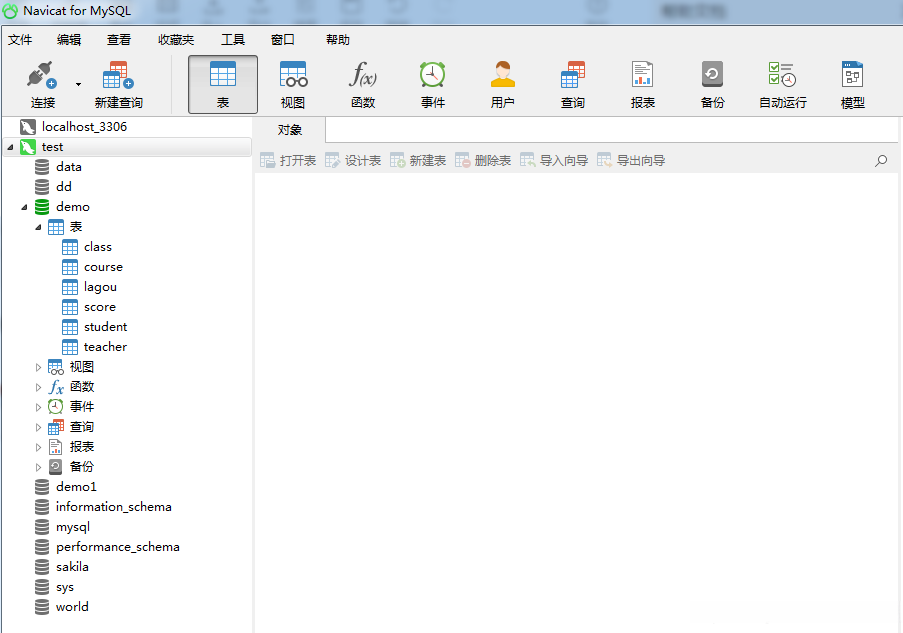The image size is (903, 633).
Task: Click 删除表 delete table button
Action: (483, 161)
